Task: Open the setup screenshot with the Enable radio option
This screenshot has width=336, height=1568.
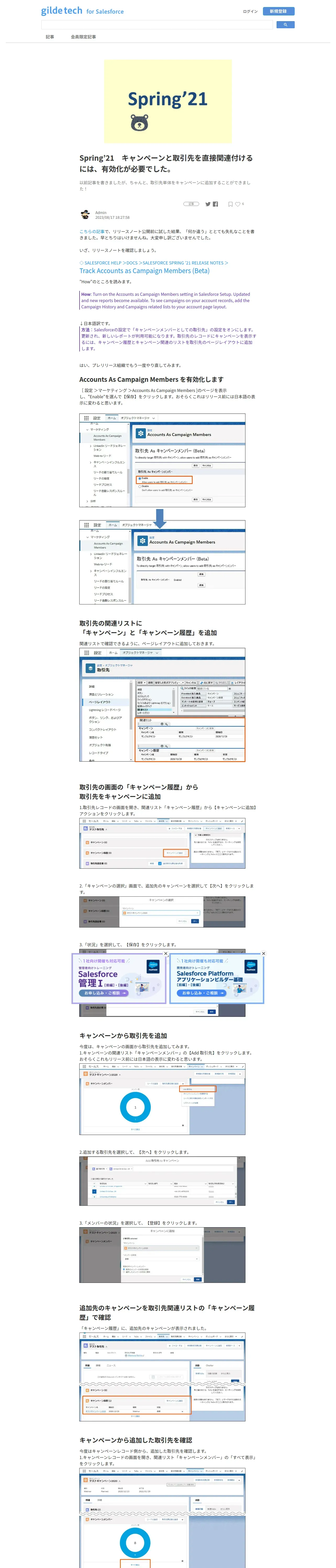Action: point(162,461)
